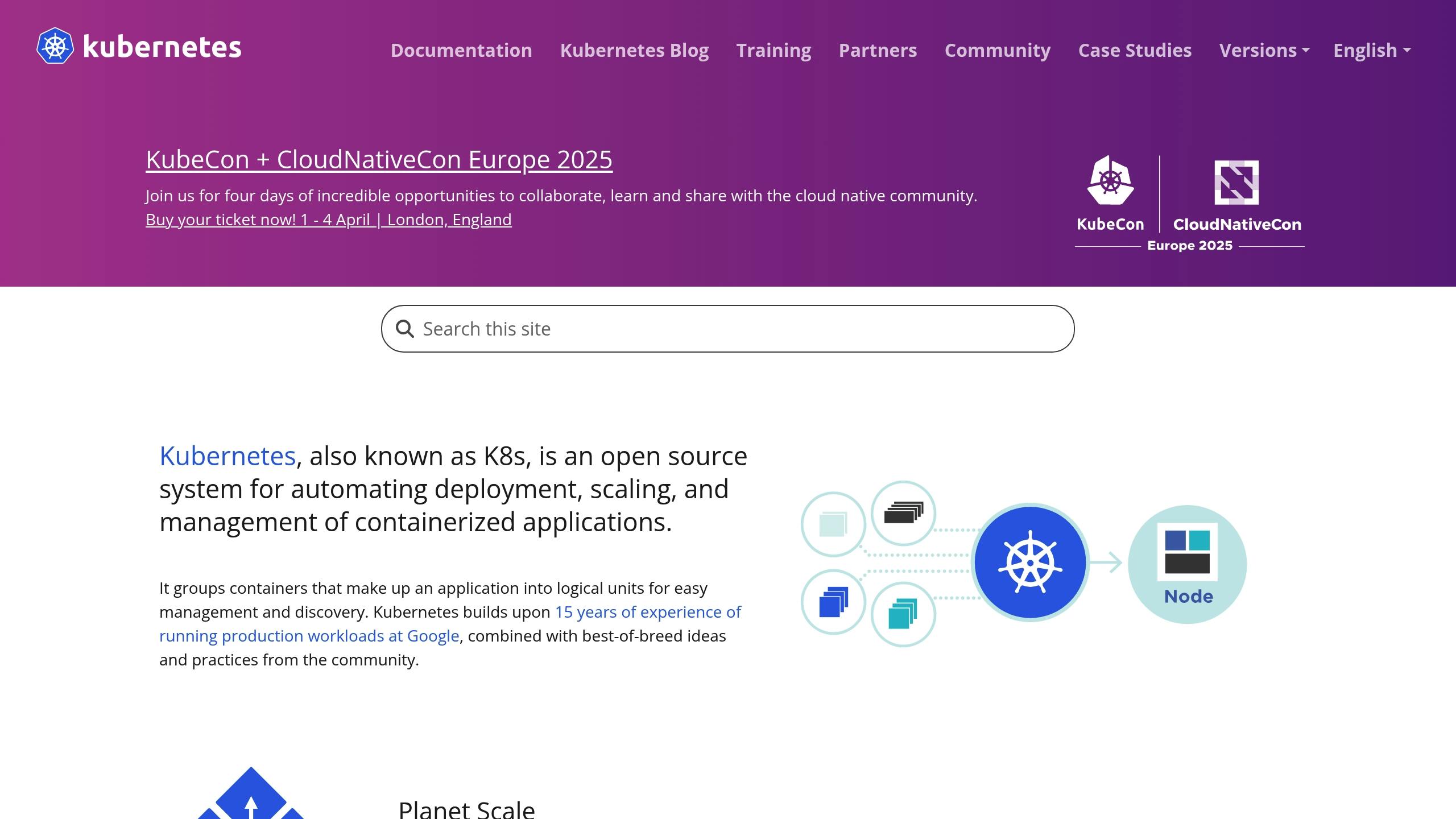
Task: Click the search magnifier icon
Action: (405, 328)
